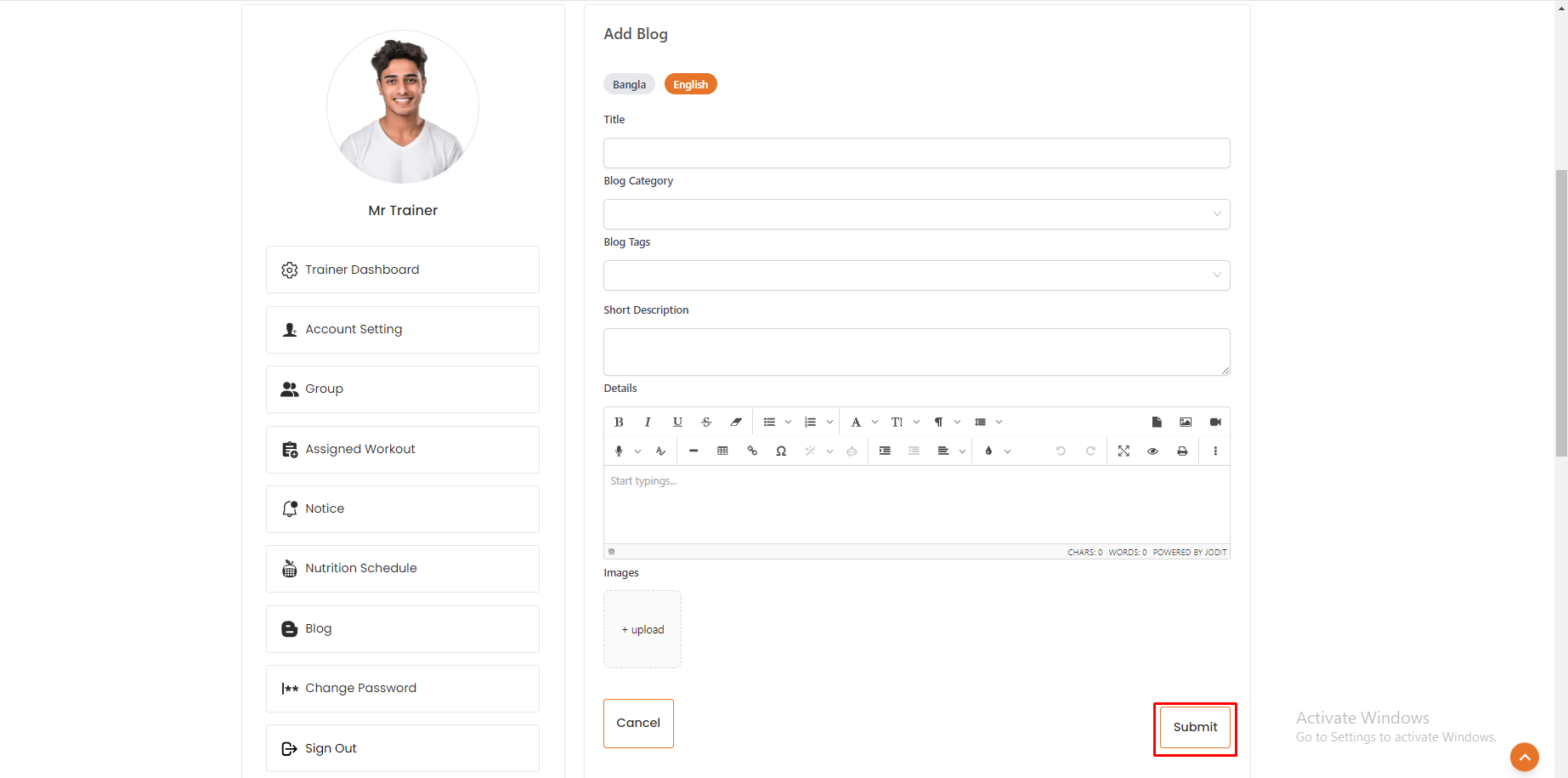Toggle underline formatting in the editor

click(677, 422)
